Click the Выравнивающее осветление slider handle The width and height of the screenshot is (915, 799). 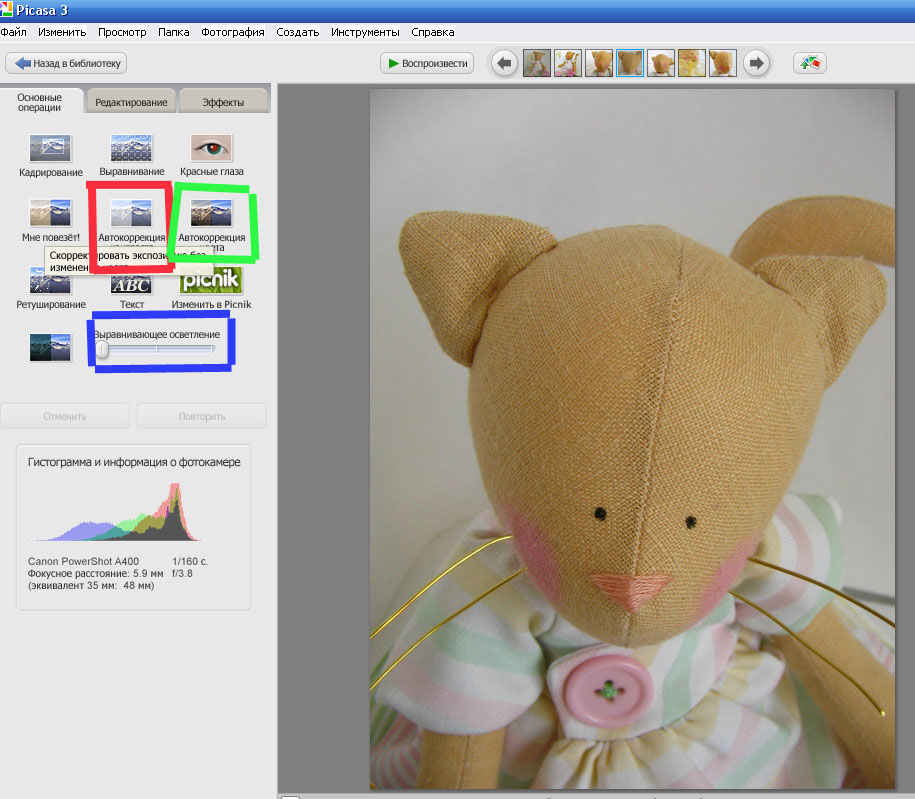coord(102,350)
